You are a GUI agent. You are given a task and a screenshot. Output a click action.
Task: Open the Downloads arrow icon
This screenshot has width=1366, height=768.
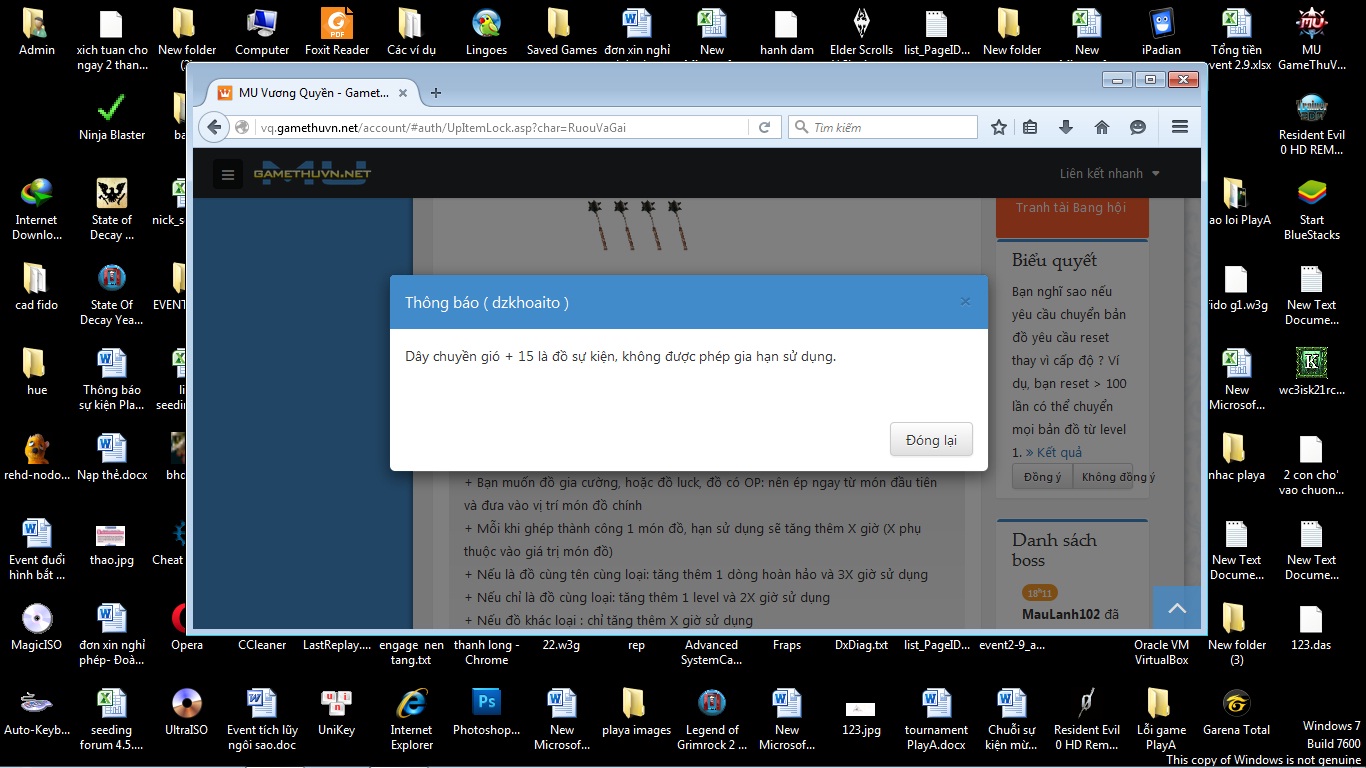[1066, 127]
